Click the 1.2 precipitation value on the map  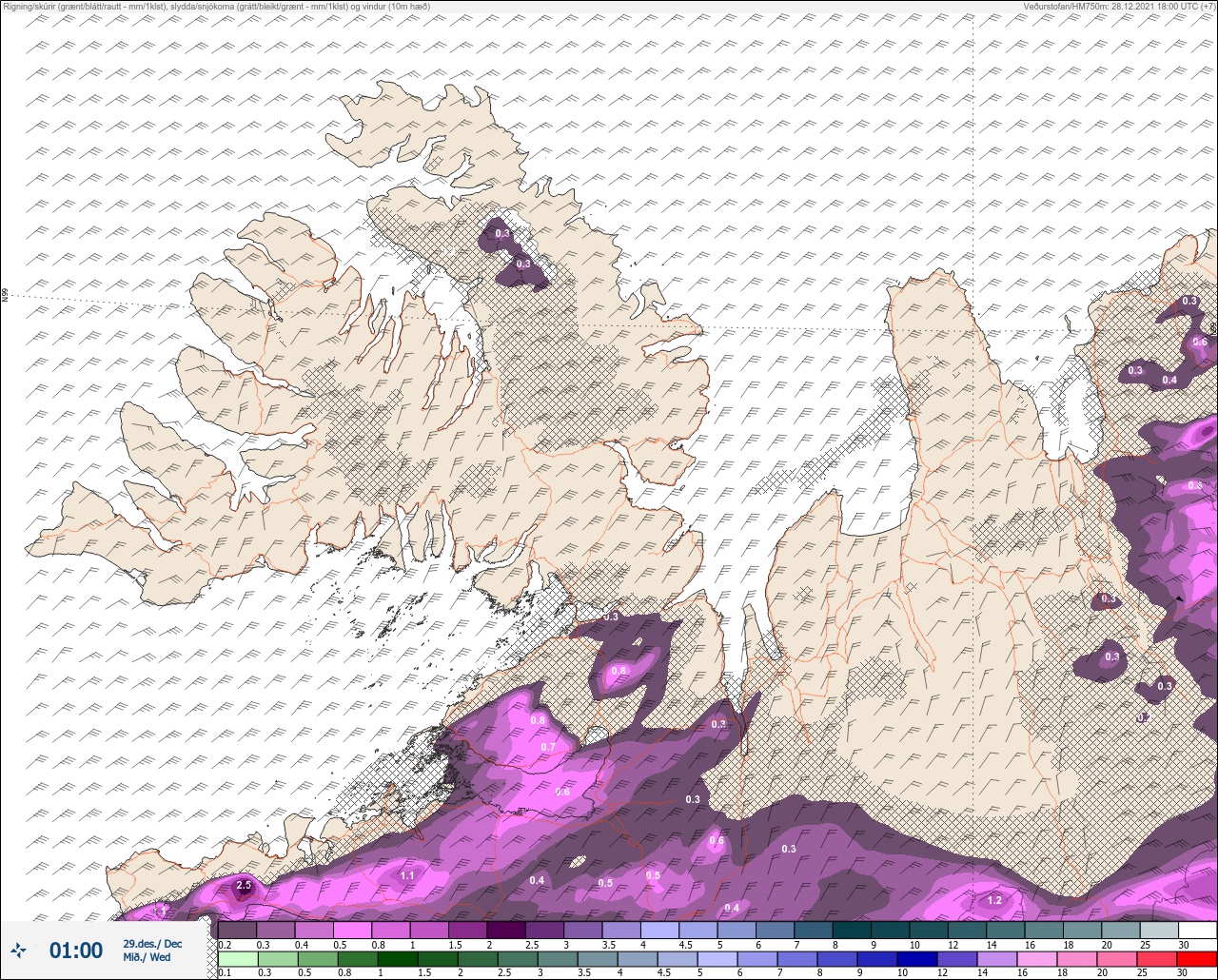[995, 900]
